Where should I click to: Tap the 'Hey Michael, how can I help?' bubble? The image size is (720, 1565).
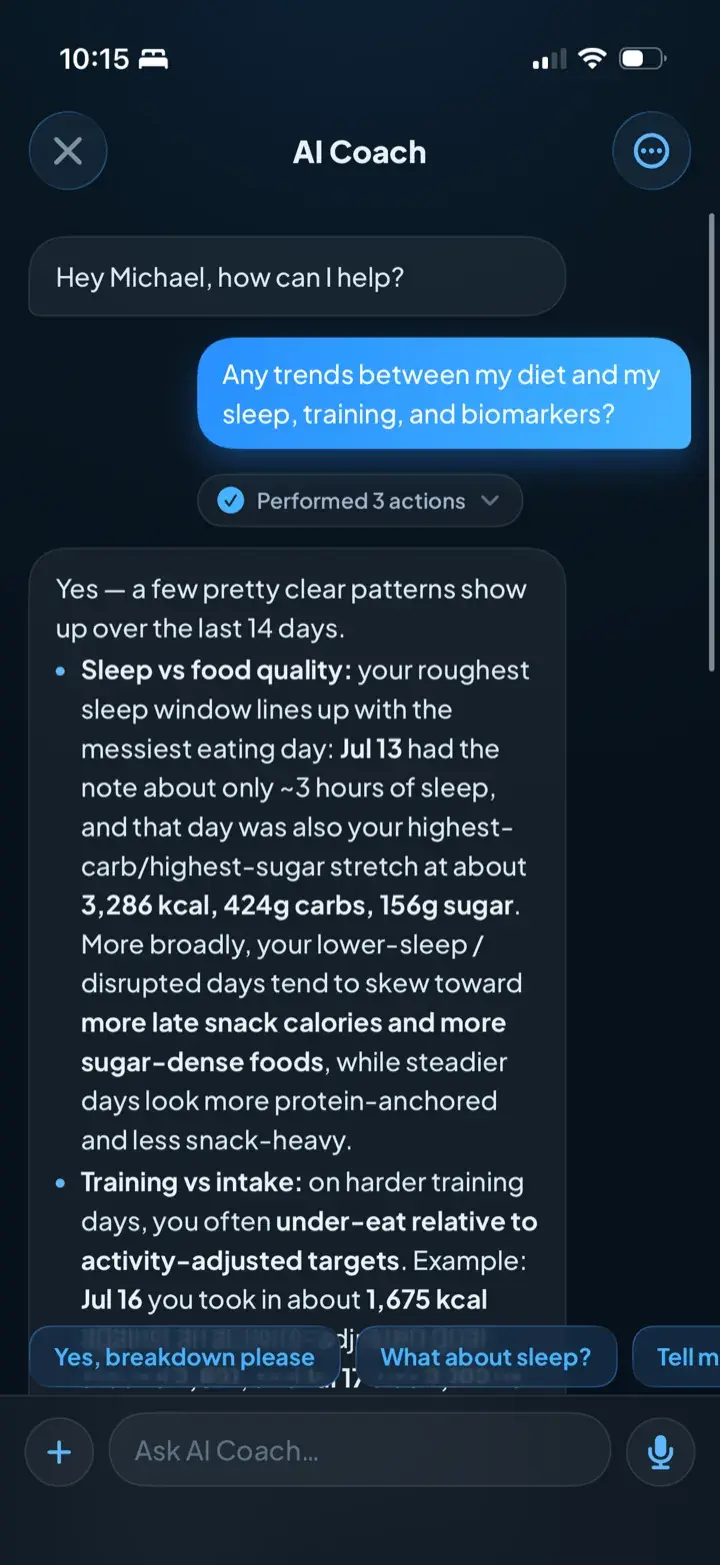(297, 277)
